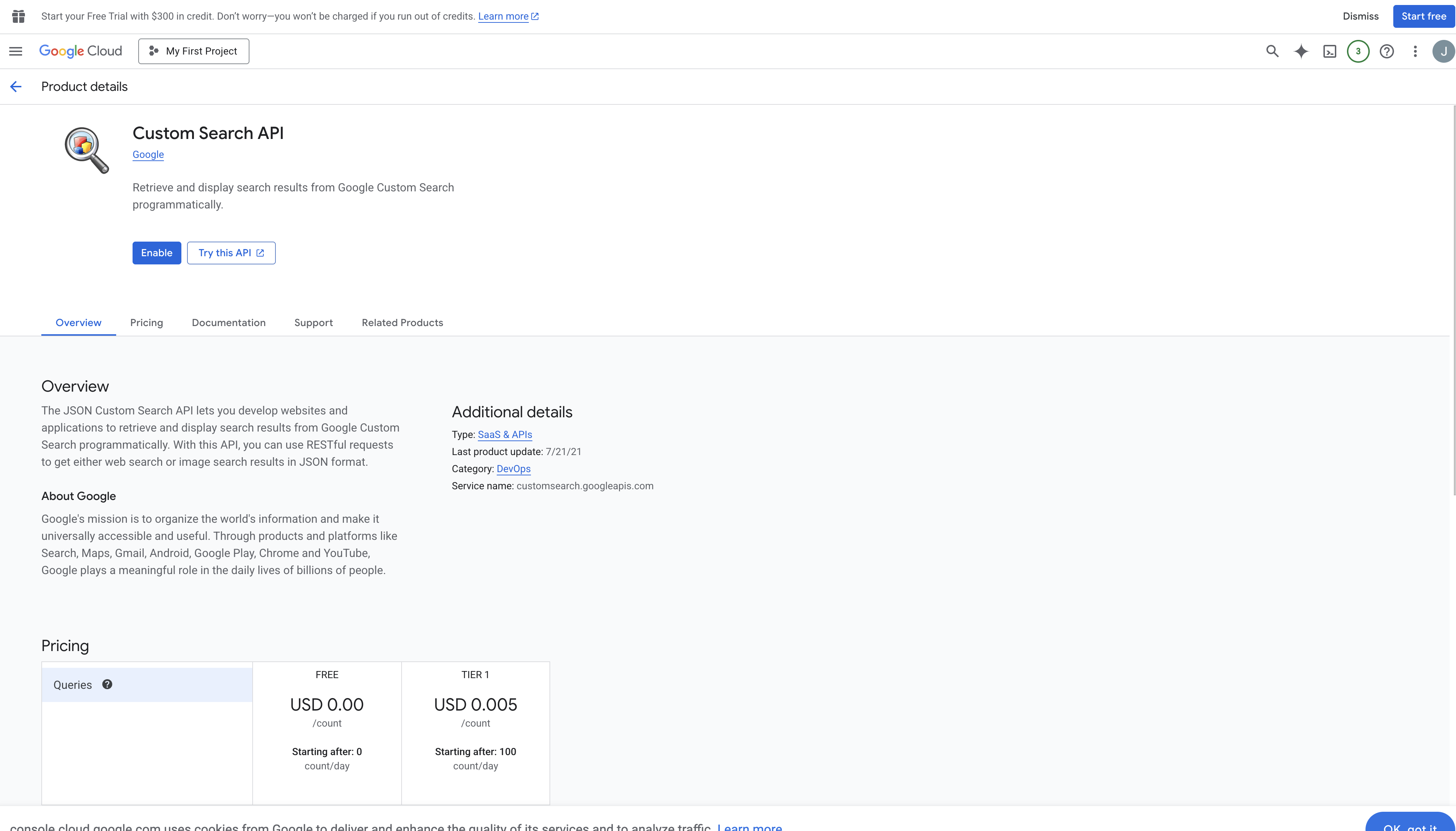Click the USD 0.00 Free price
Image resolution: width=1456 pixels, height=831 pixels.
(x=327, y=705)
